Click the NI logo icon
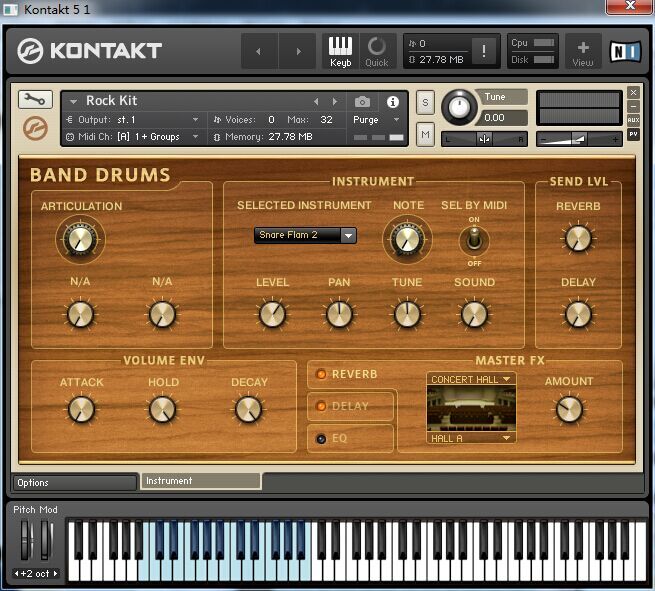Image resolution: width=655 pixels, height=591 pixels. tap(625, 51)
